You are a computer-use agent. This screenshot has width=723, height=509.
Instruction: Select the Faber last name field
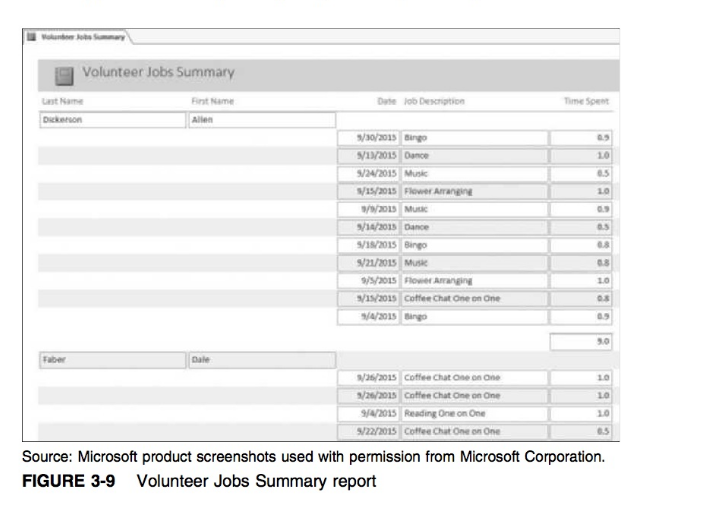pos(111,359)
